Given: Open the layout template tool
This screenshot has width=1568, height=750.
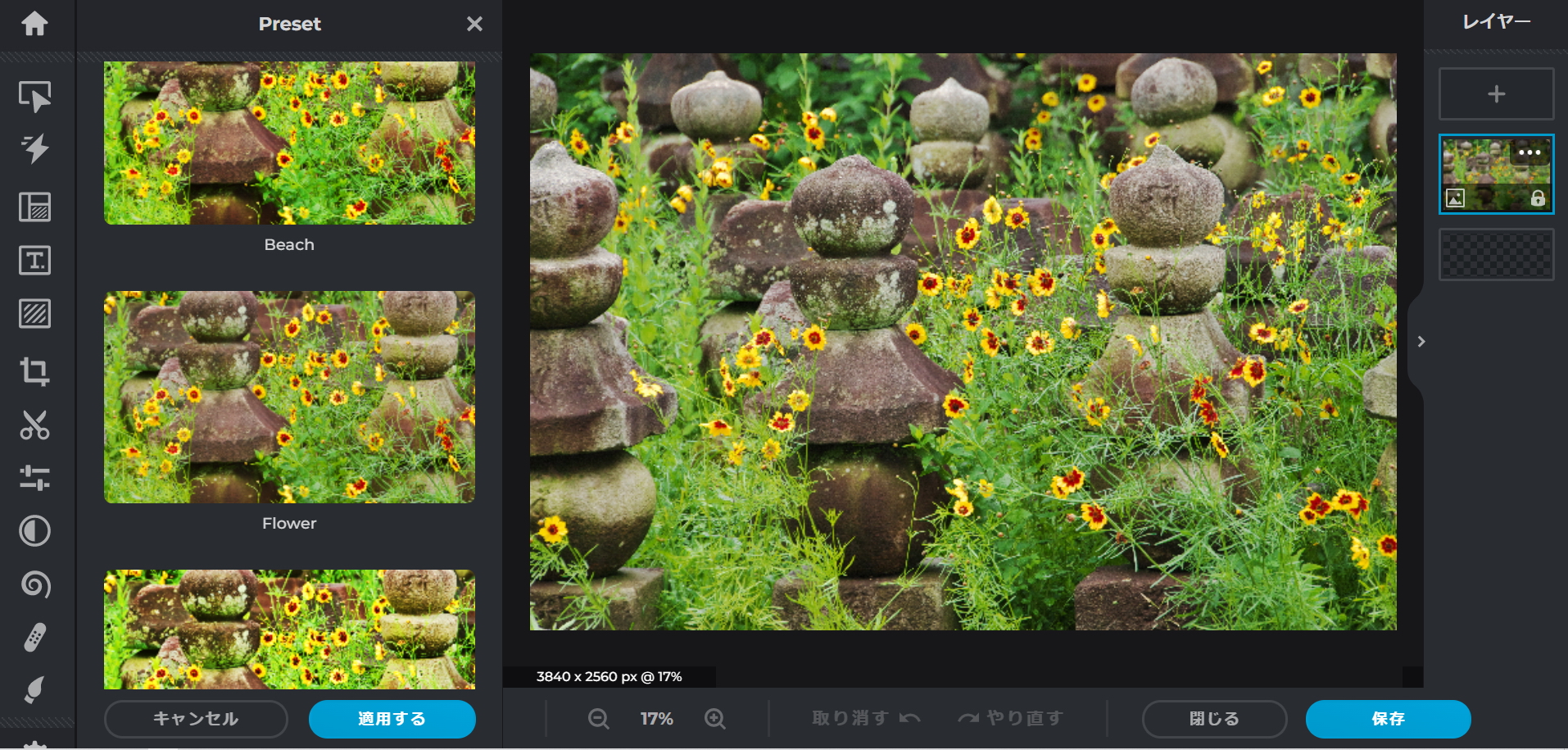Looking at the screenshot, I should tap(34, 207).
